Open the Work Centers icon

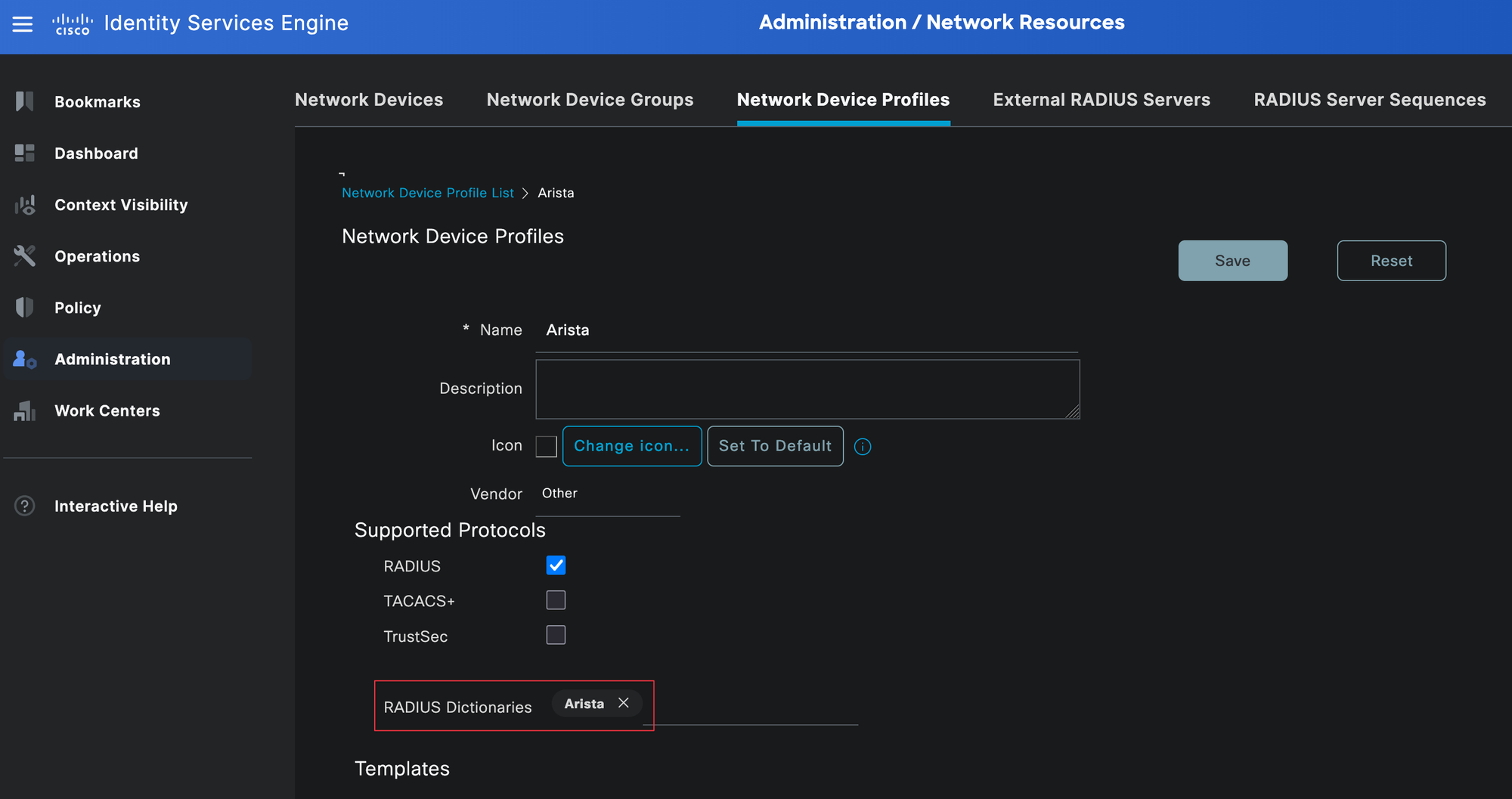(x=24, y=410)
